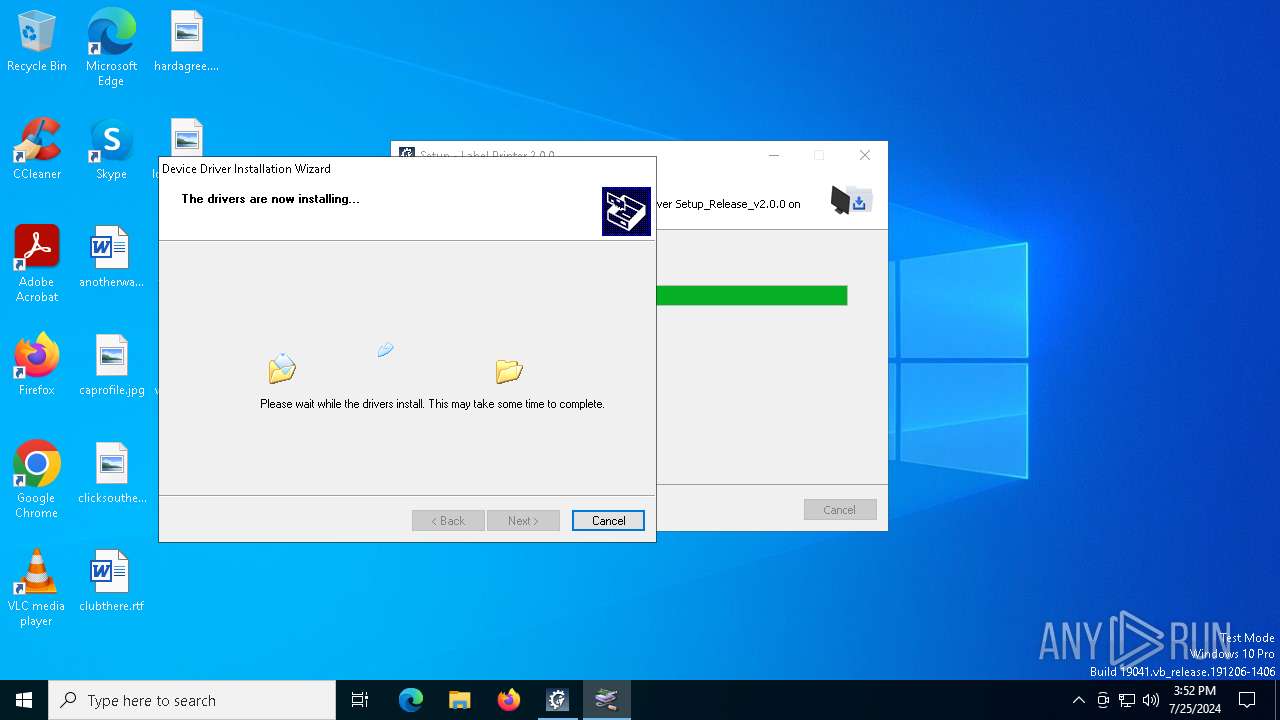Image resolution: width=1280 pixels, height=720 pixels.
Task: Open File Explorer from the taskbar
Action: tap(460, 700)
